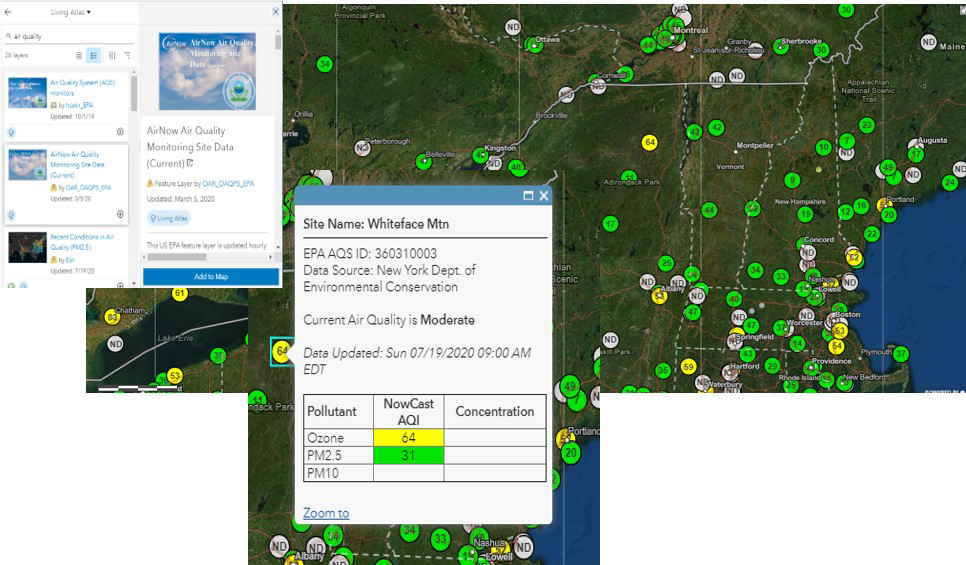Click the yellow Ozone 64 AQI cell
This screenshot has height=565, width=966.
(407, 438)
